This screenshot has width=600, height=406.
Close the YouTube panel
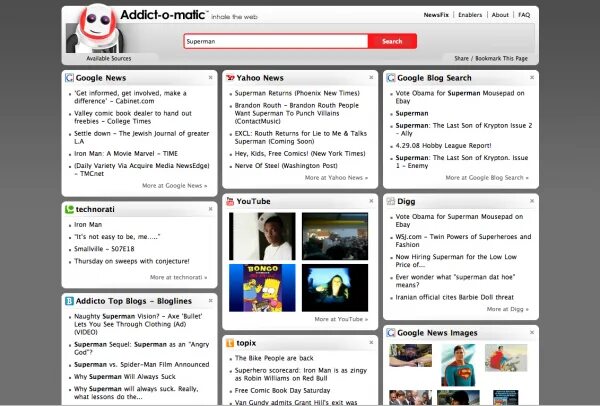(x=371, y=201)
